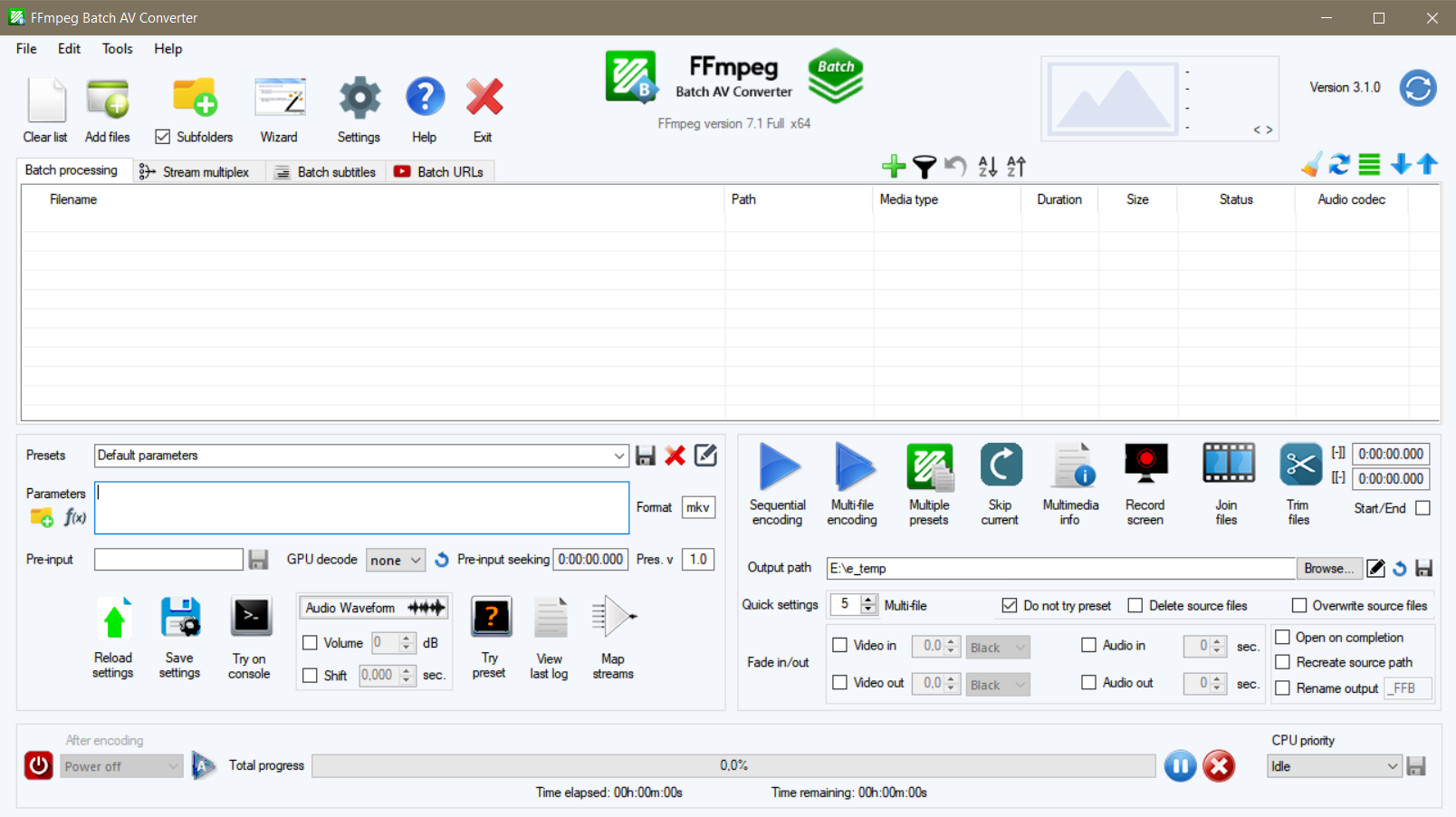Open Join files tool
Image resolution: width=1456 pixels, height=817 pixels.
click(1228, 464)
